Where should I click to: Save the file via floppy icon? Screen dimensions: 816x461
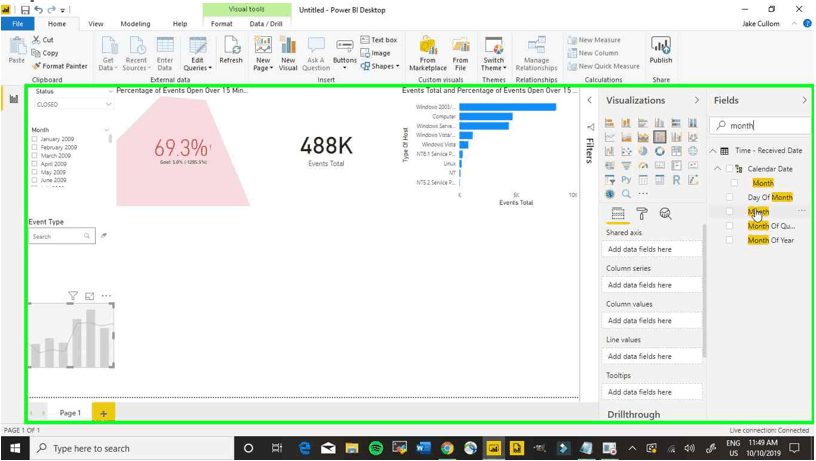[x=25, y=9]
